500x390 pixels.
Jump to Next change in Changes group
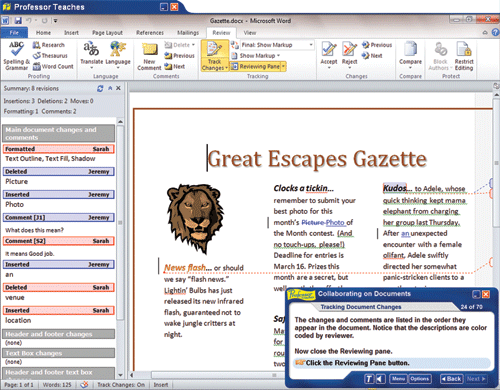point(372,56)
